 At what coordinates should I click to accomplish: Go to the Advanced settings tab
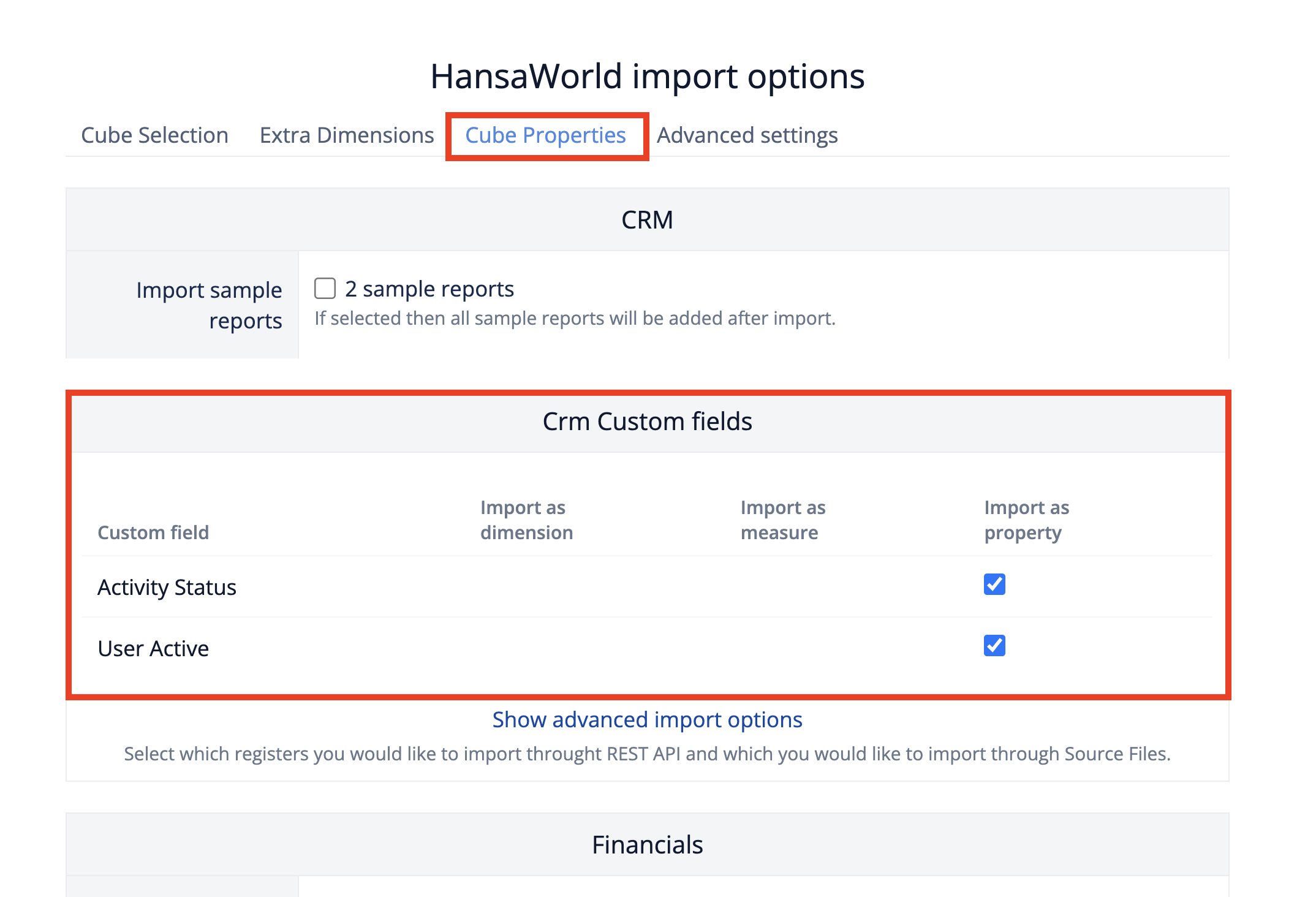[747, 135]
